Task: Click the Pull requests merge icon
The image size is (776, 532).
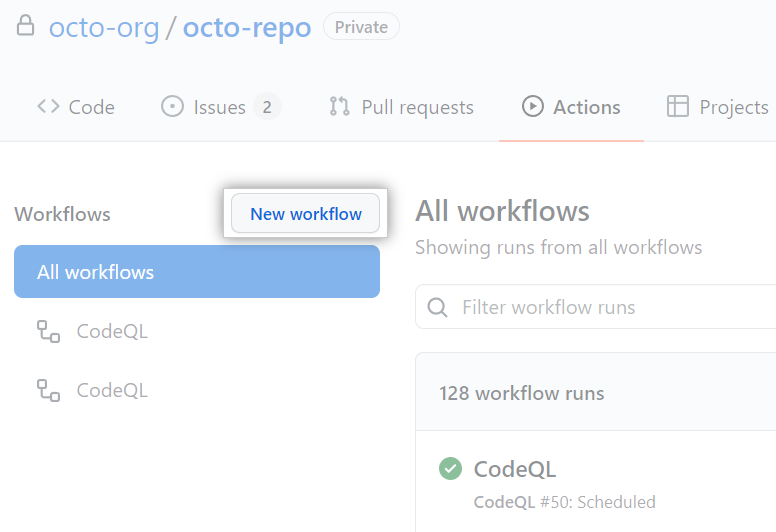Action: click(340, 106)
